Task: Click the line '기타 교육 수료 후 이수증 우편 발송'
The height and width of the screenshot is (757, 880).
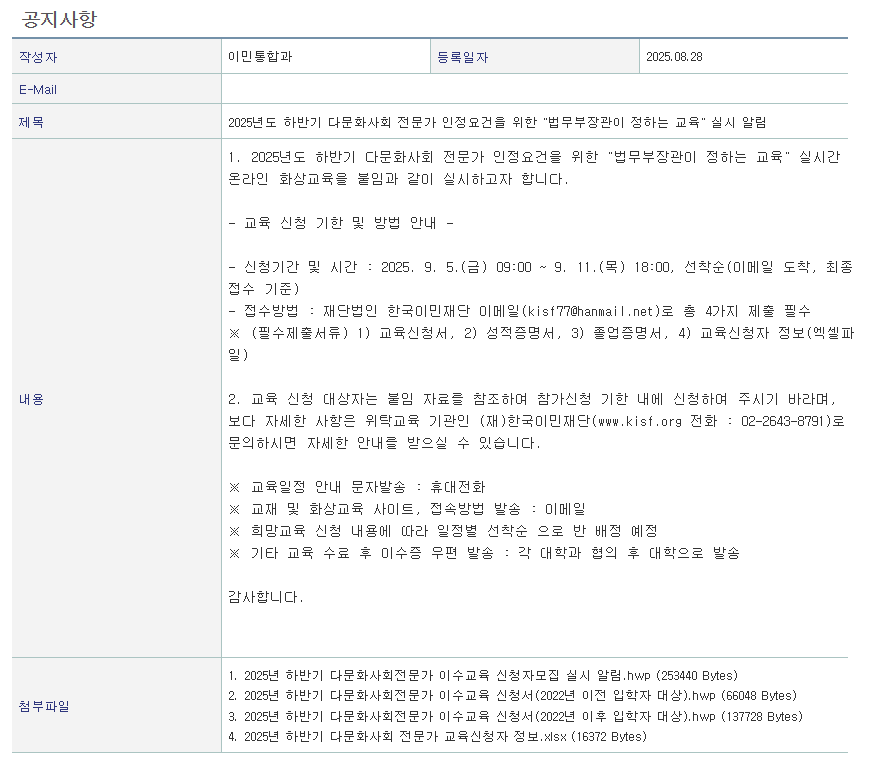Action: 484,553
